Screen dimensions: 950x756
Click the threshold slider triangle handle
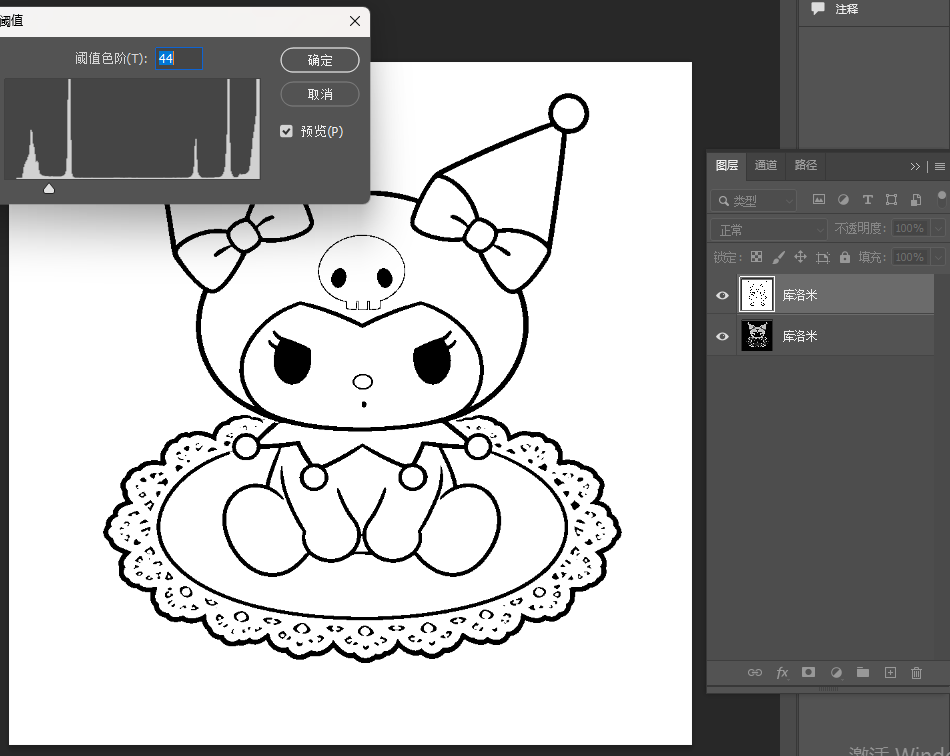[x=49, y=188]
